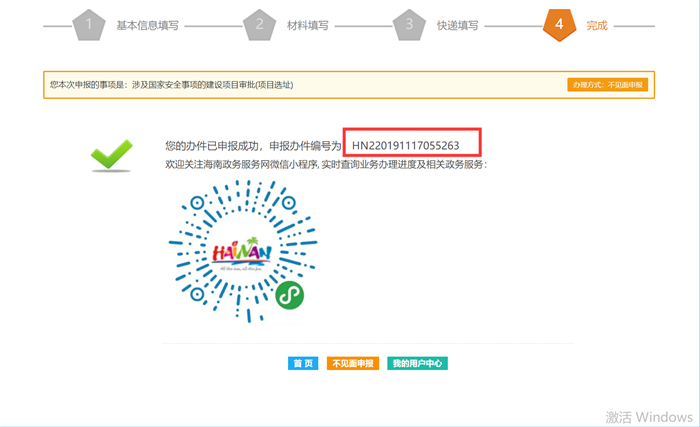
Task: Click the application number HN220191117055263
Action: [x=405, y=146]
